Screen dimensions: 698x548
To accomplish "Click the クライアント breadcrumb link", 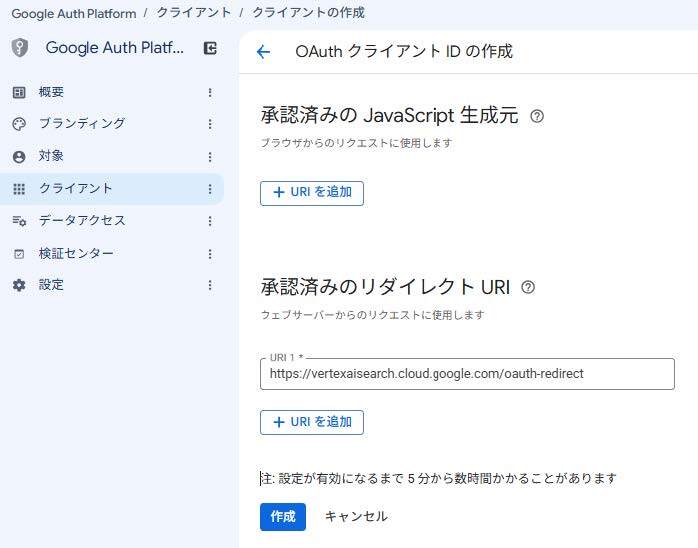I will (x=194, y=13).
